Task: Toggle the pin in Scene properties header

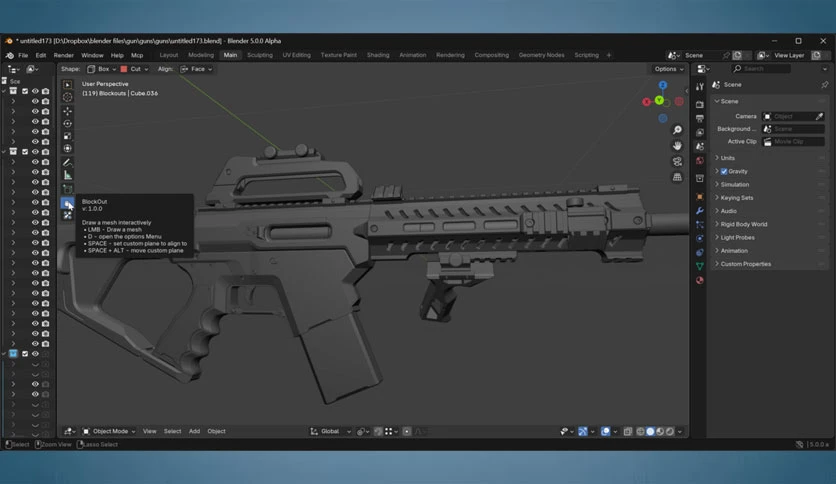Action: pos(824,85)
